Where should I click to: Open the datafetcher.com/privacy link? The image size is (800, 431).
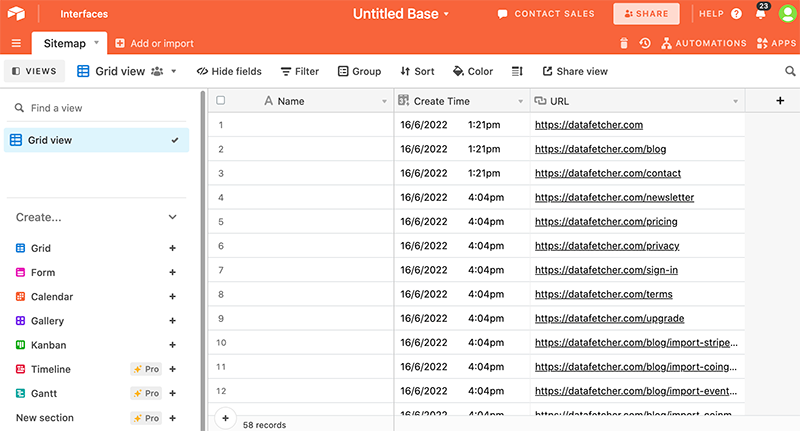coord(607,246)
